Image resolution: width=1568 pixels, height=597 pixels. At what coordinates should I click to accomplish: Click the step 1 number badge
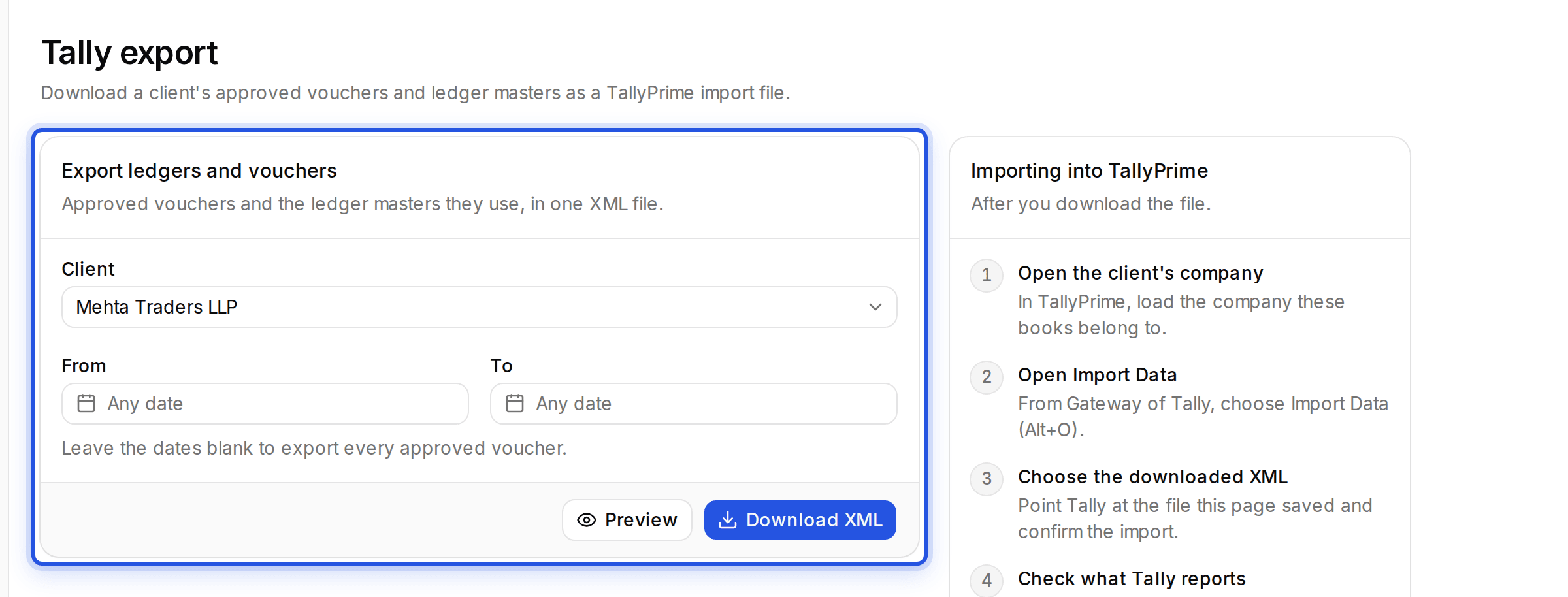[x=987, y=275]
